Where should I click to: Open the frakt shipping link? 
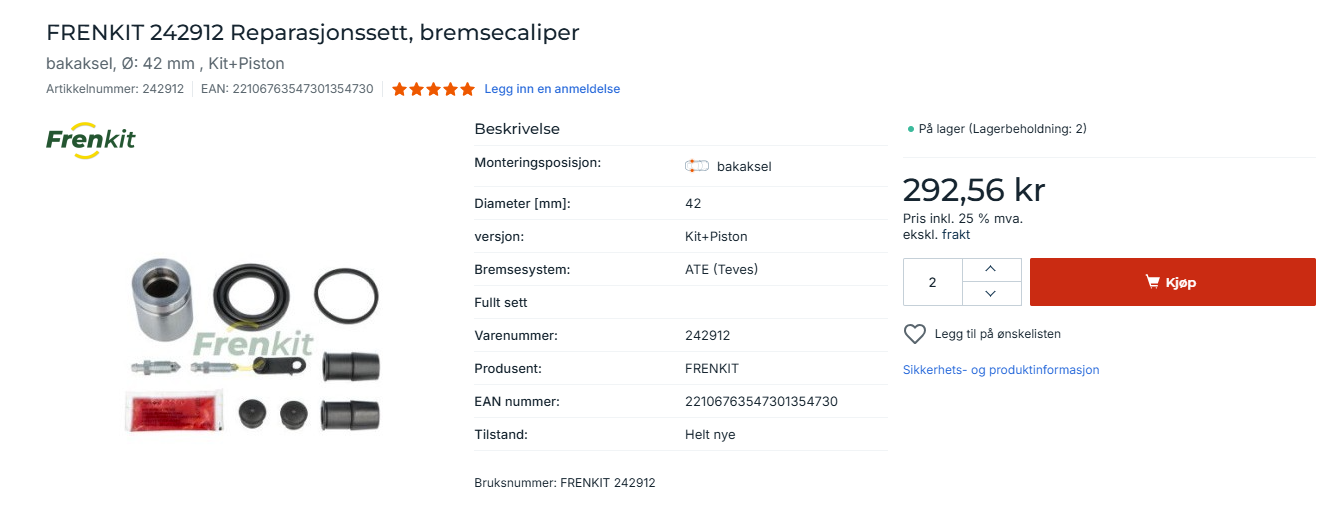pos(956,235)
